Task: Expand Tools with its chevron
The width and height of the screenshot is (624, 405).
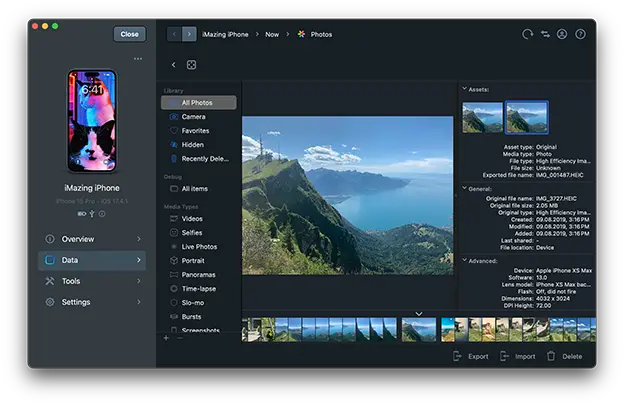Action: click(138, 281)
